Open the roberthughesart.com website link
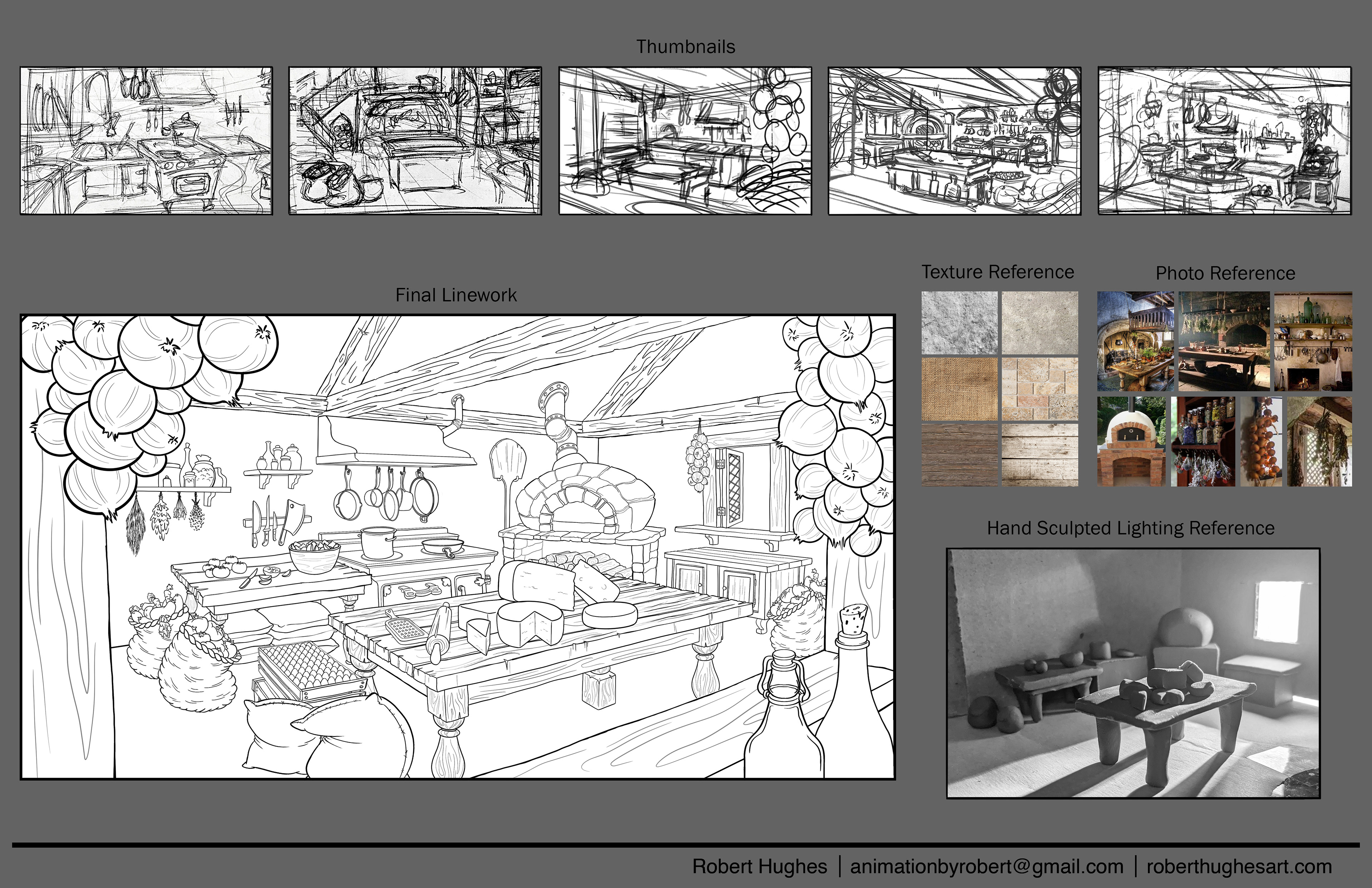The image size is (1372, 888). click(1239, 867)
